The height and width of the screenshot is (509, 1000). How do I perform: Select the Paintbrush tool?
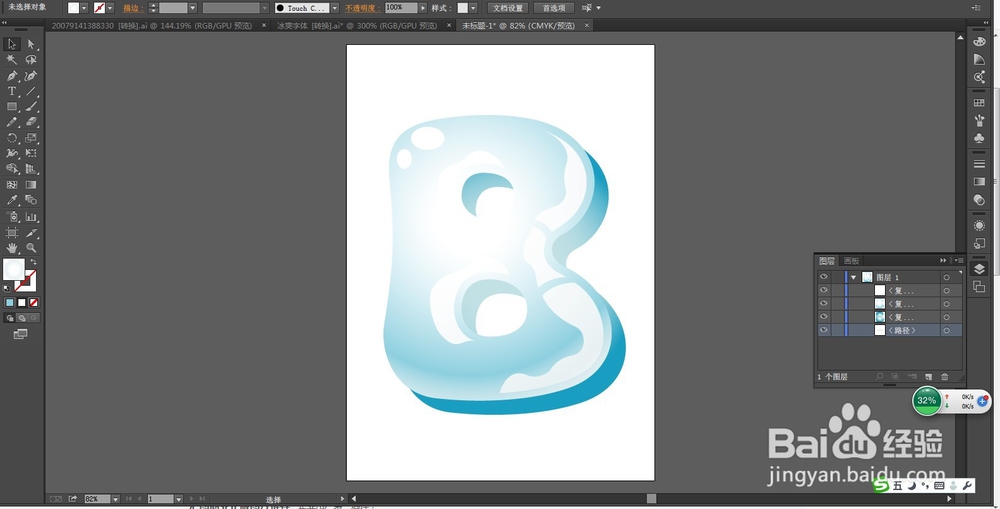pyautogui.click(x=31, y=107)
